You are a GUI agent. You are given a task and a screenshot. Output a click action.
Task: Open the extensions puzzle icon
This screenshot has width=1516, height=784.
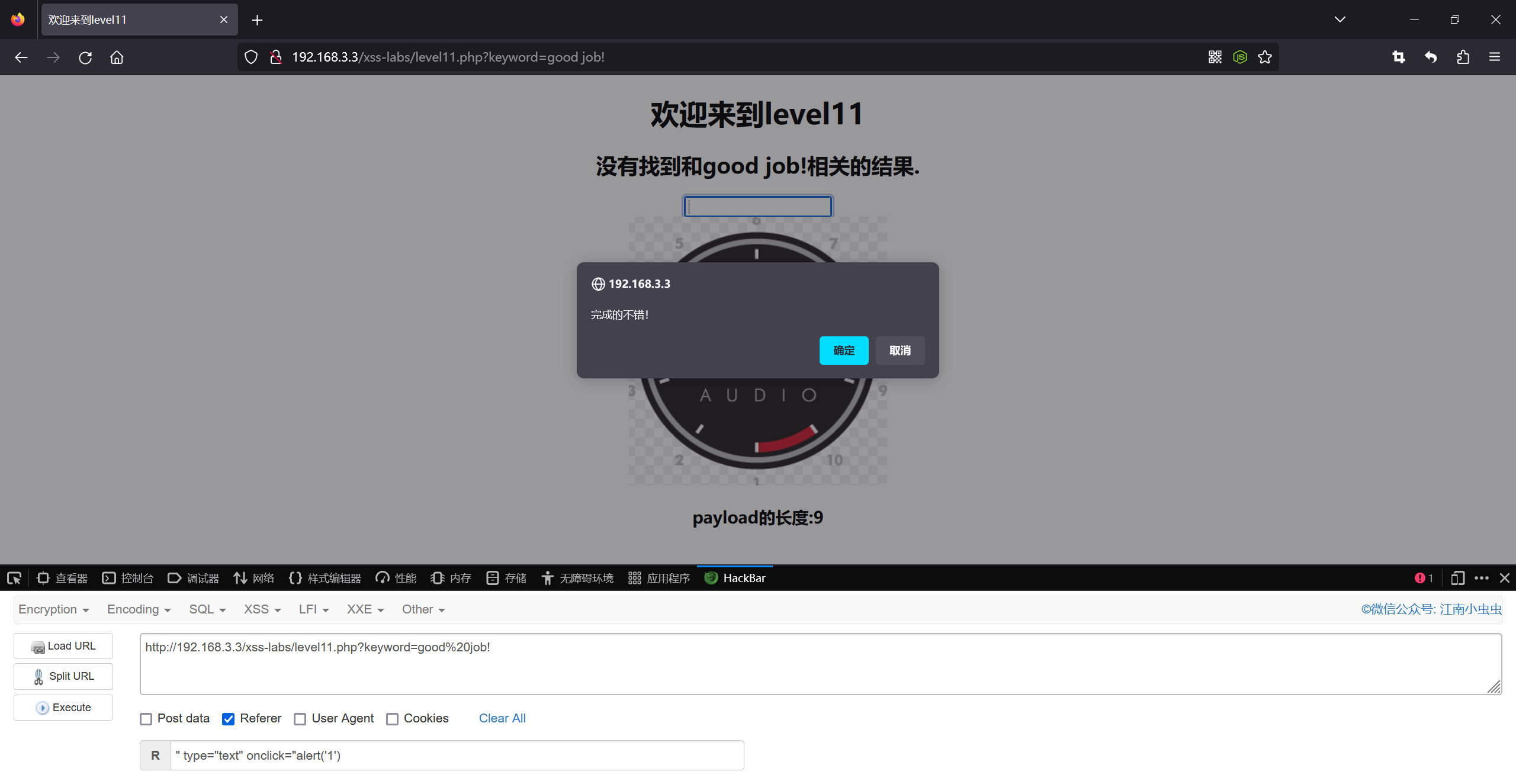point(1463,57)
